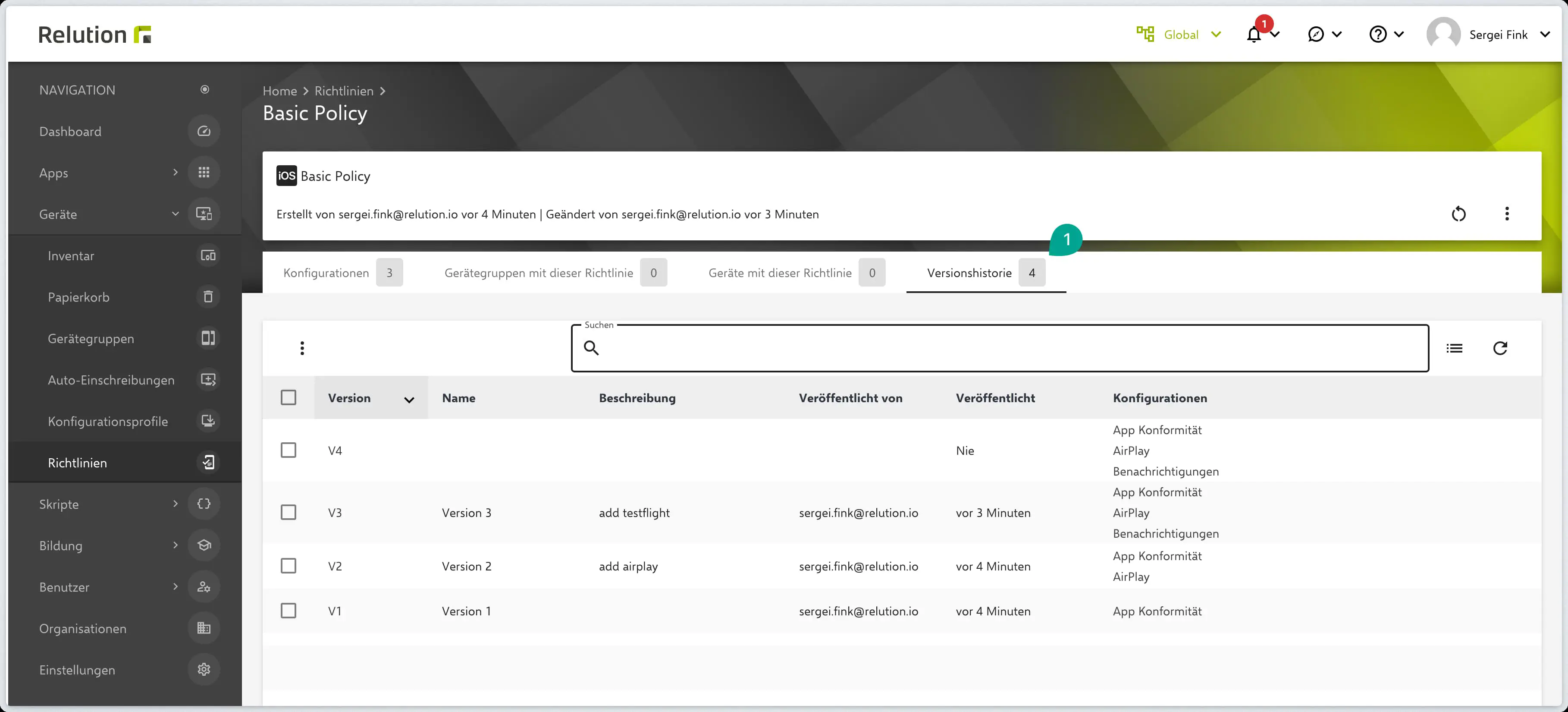The image size is (1568, 712).
Task: Check the V2 row checkbox
Action: pos(289,566)
